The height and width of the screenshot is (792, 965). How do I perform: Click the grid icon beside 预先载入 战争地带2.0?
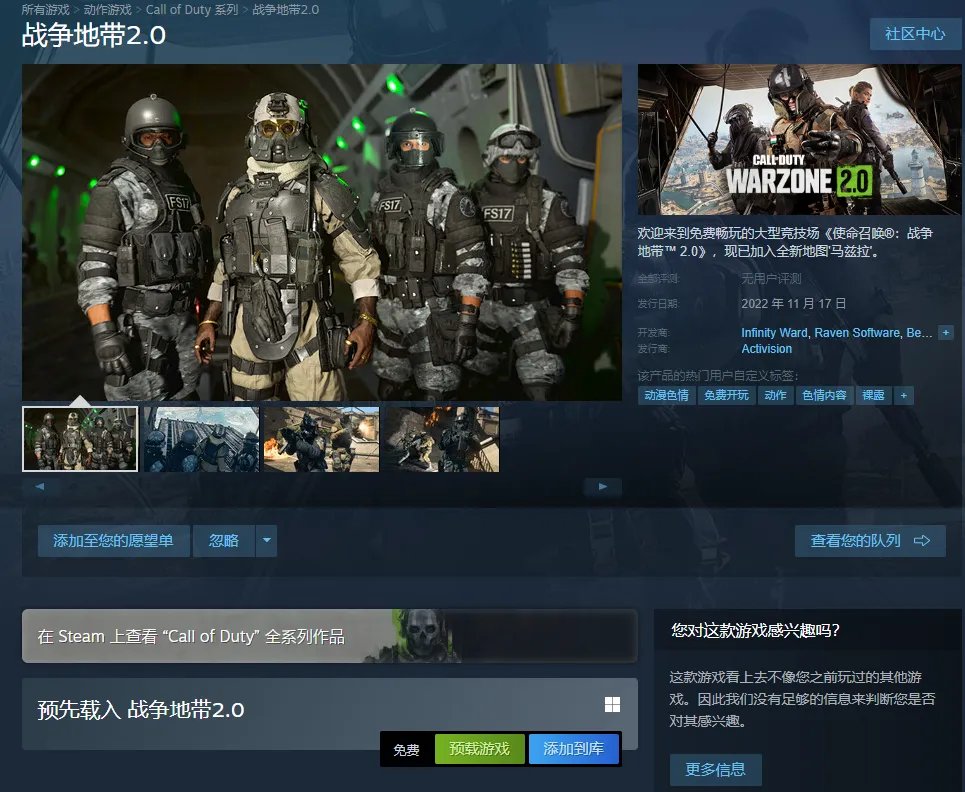point(612,705)
